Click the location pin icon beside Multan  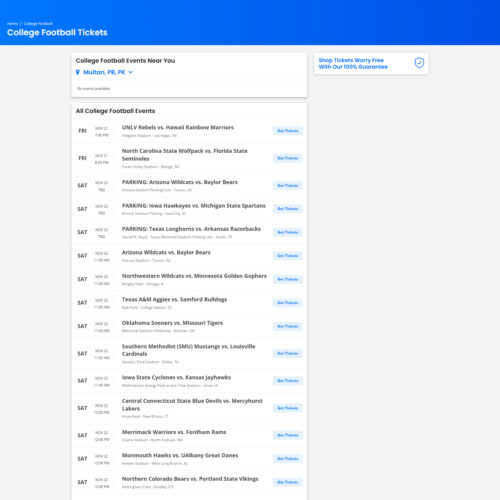pyautogui.click(x=78, y=72)
